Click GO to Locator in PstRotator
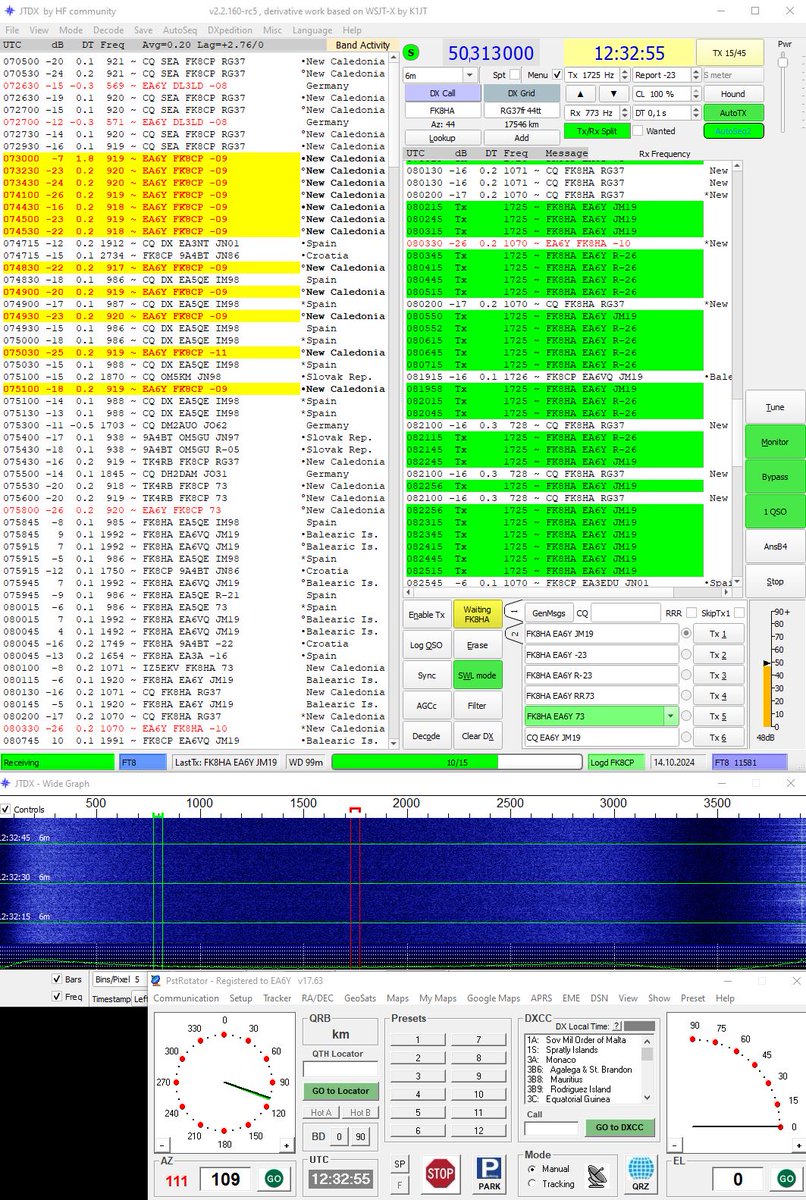The height and width of the screenshot is (1200, 806). tap(340, 1090)
